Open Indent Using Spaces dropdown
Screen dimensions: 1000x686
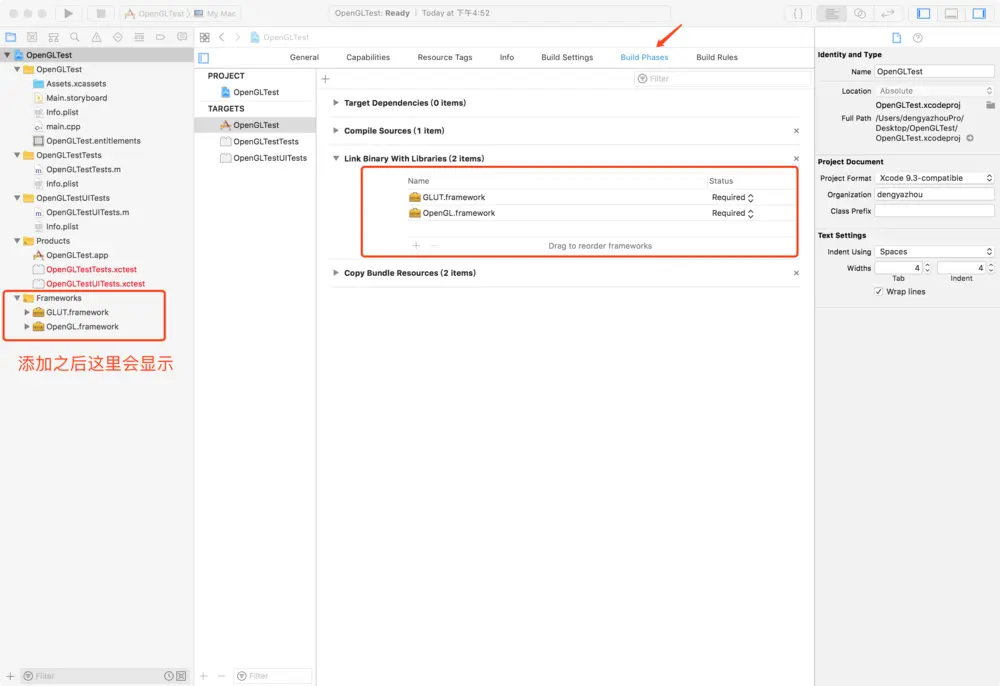(x=934, y=251)
